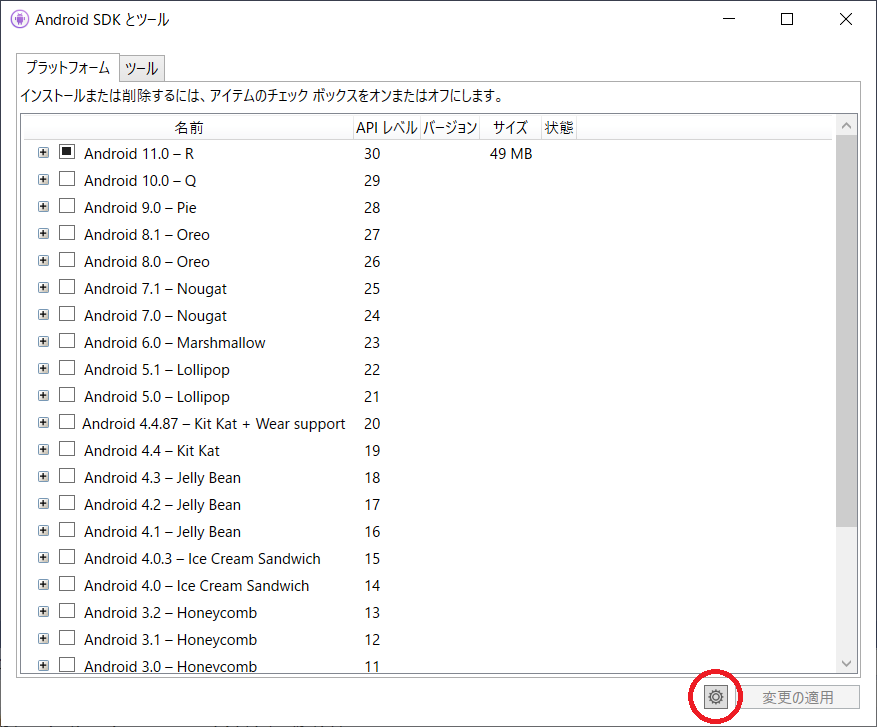
Task: Check the Android 7.0 – Nougat checkbox
Action: 67,314
